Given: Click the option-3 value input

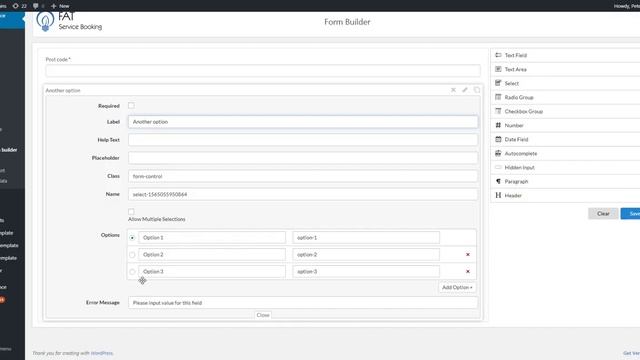Looking at the screenshot, I should pyautogui.click(x=366, y=271).
